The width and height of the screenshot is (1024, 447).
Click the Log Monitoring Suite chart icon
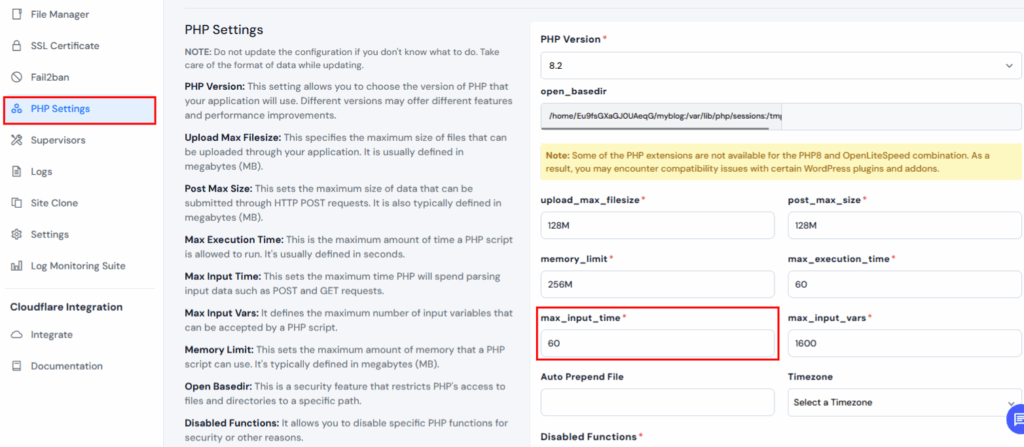coord(17,266)
